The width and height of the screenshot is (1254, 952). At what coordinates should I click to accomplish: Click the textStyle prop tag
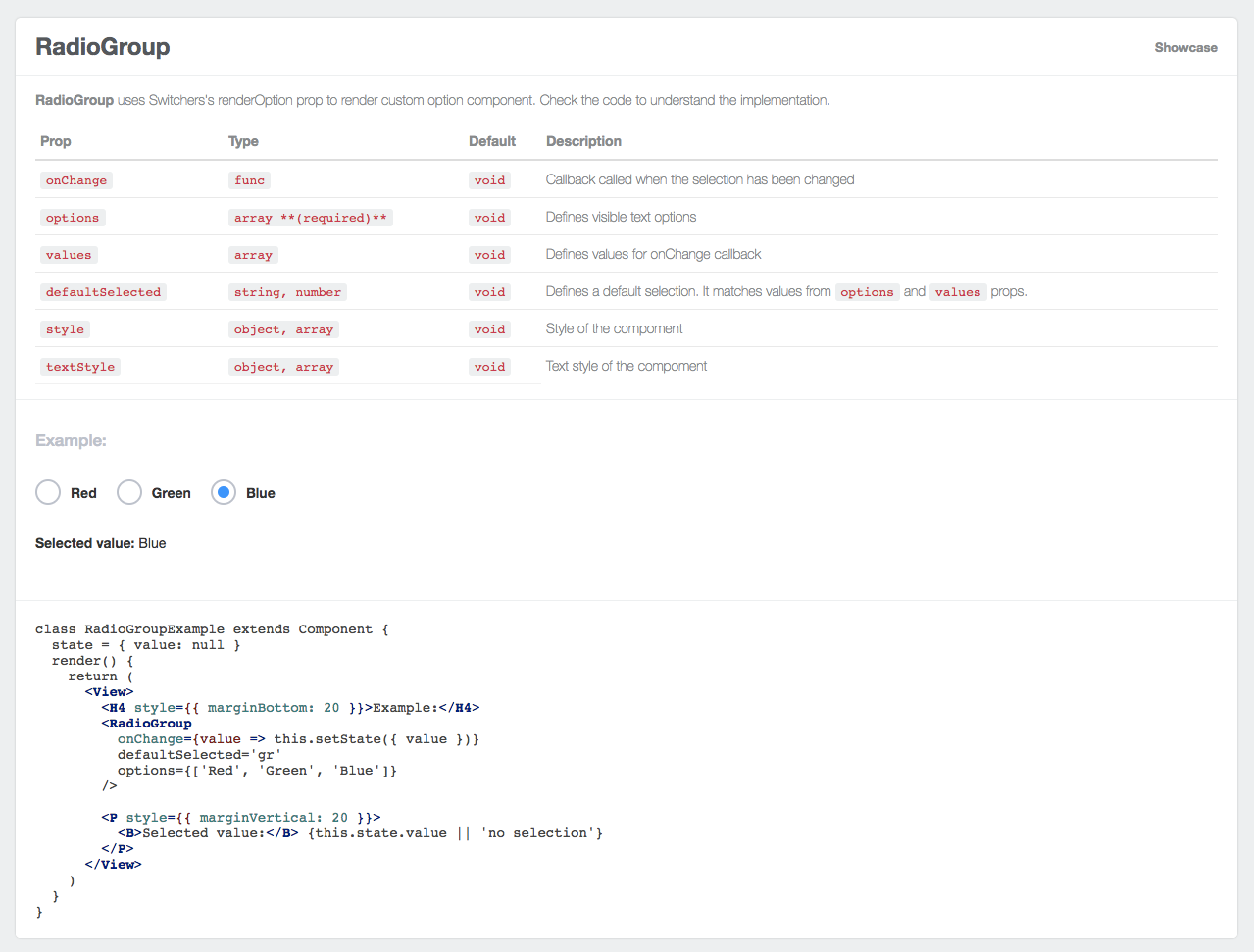[80, 367]
